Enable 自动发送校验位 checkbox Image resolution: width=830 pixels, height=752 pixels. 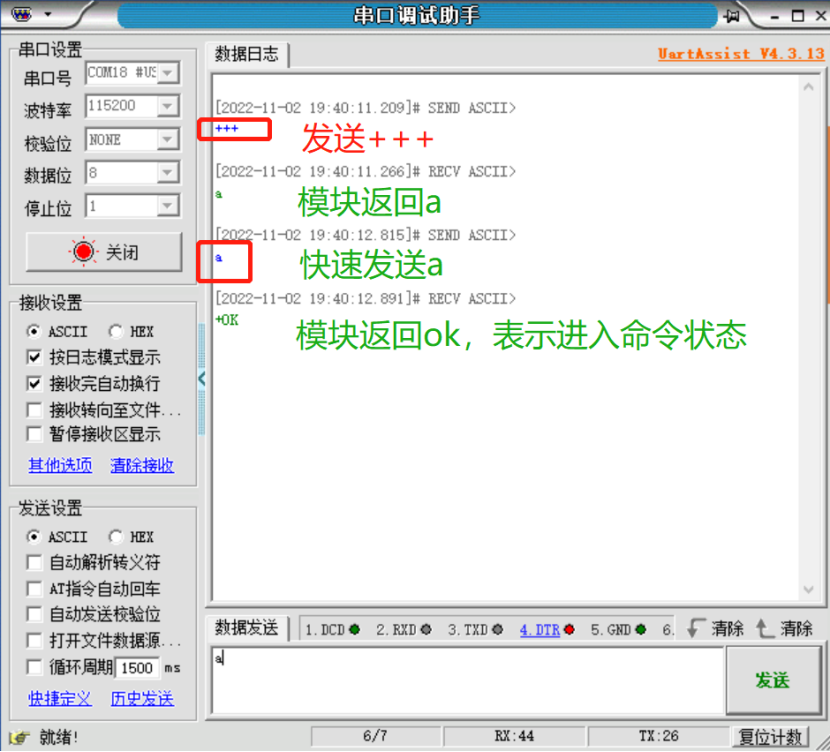pos(34,614)
